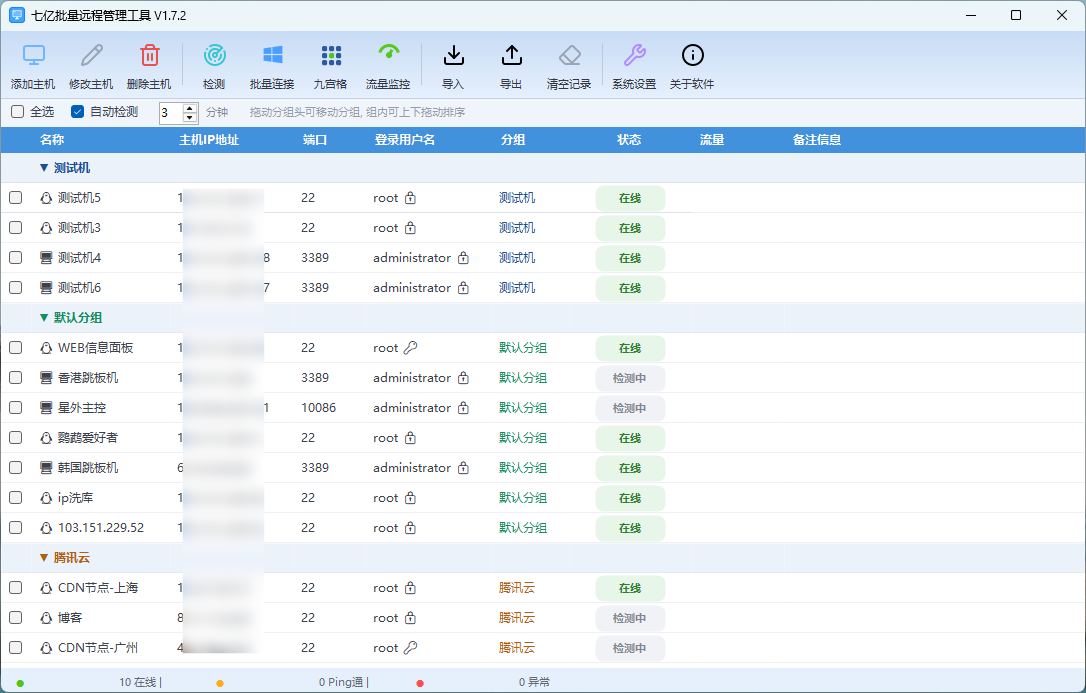Click the 检测中 status for 星外主控

630,408
